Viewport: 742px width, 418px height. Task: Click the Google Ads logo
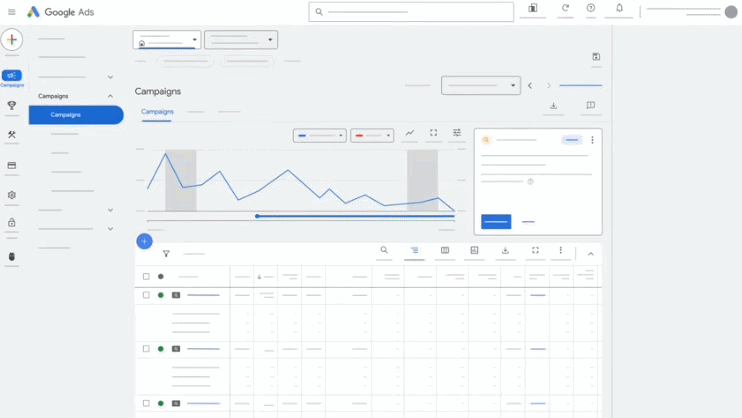tap(61, 12)
